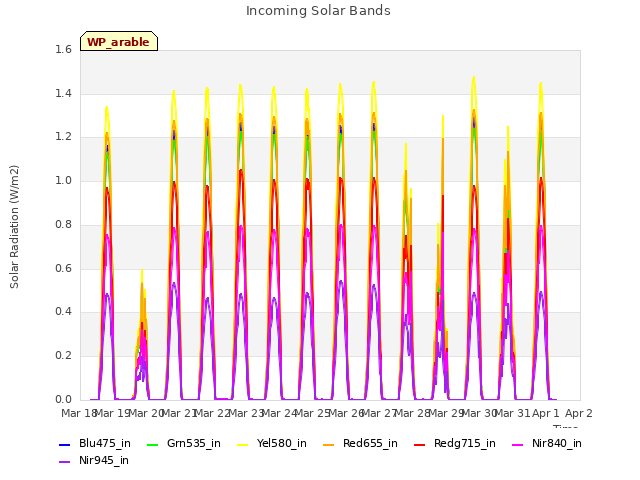The width and height of the screenshot is (640, 480).
Task: Click the Apr 1 x-axis tick label
Action: (546, 413)
